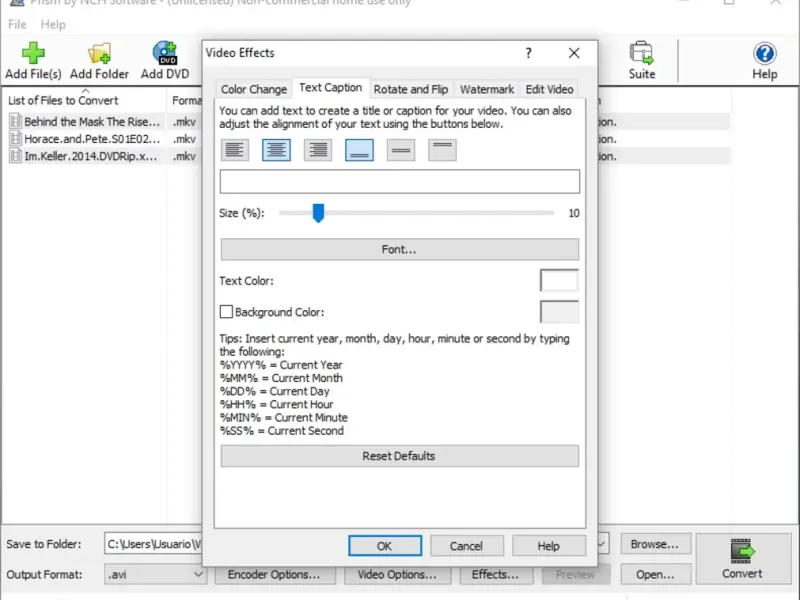Open the Output Format .avi dropdown

(x=155, y=574)
